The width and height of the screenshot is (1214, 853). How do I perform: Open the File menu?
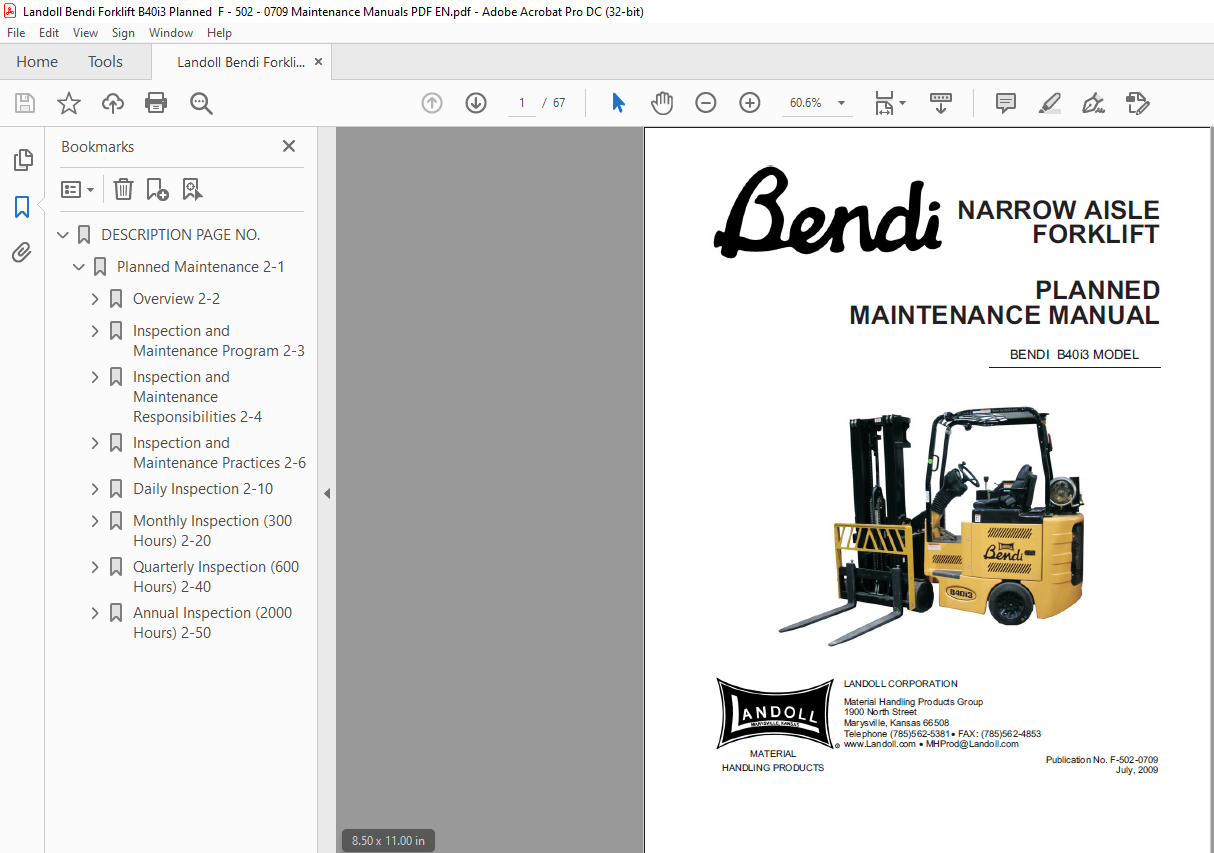16,33
